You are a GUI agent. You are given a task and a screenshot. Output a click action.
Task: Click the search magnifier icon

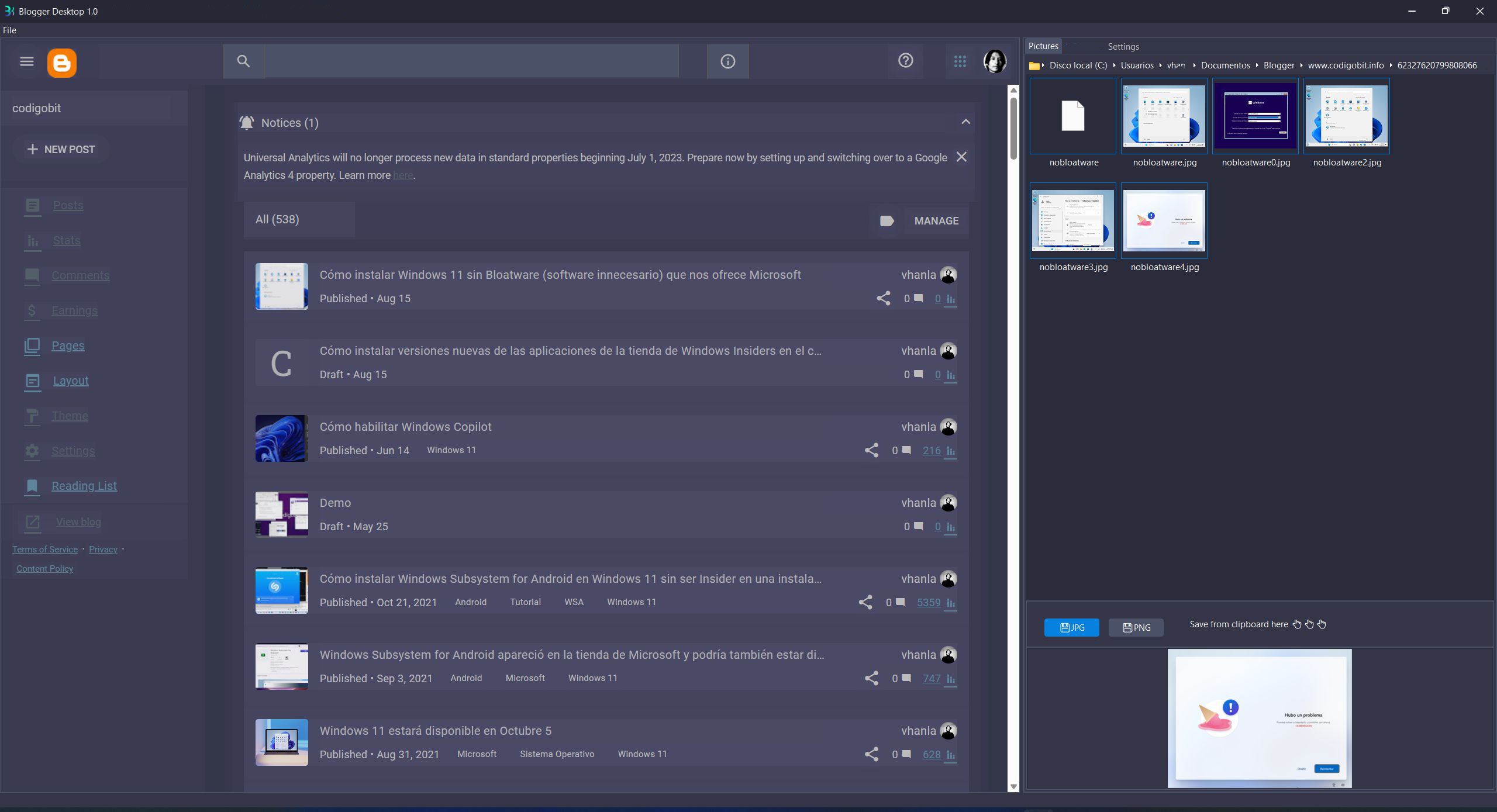point(243,61)
